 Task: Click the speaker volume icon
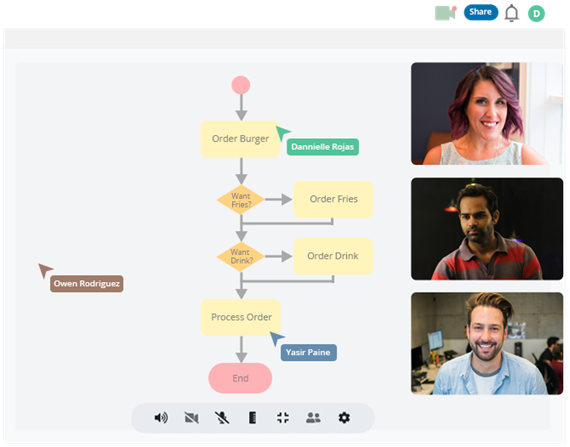point(161,418)
